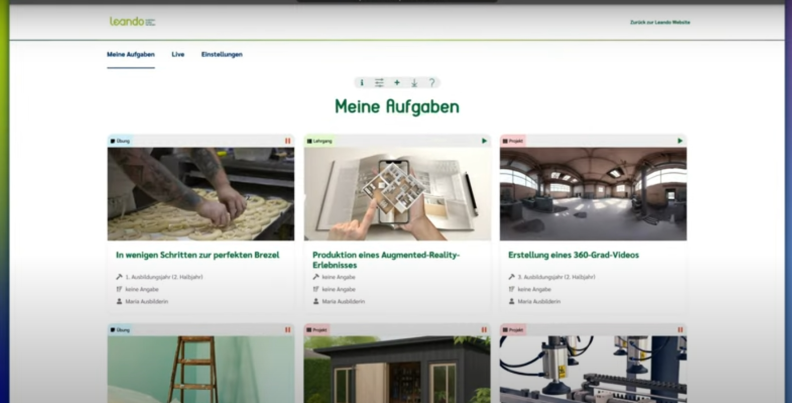Click the machine assembly thumbnail
792x403 pixels.
593,369
